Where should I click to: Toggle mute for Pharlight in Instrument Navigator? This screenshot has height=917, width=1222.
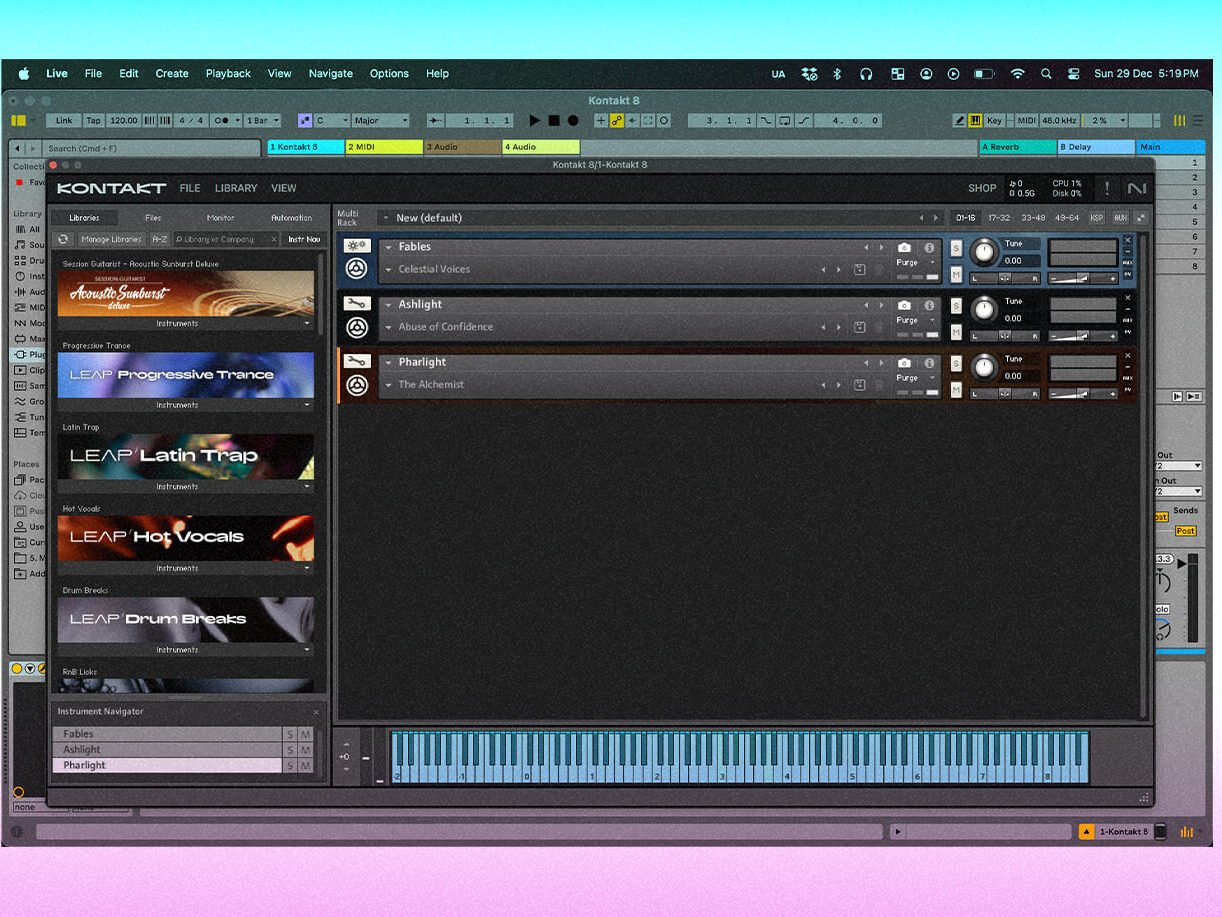305,765
